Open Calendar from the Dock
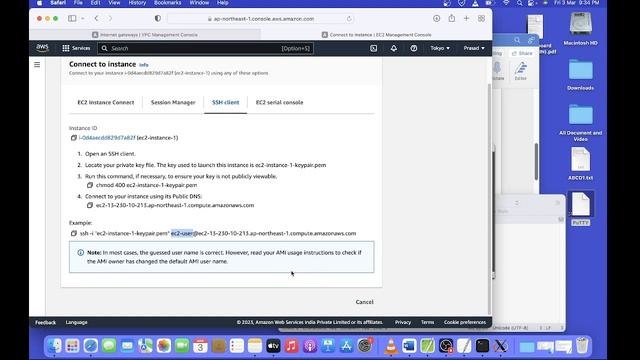The height and width of the screenshot is (360, 640). [x=200, y=346]
